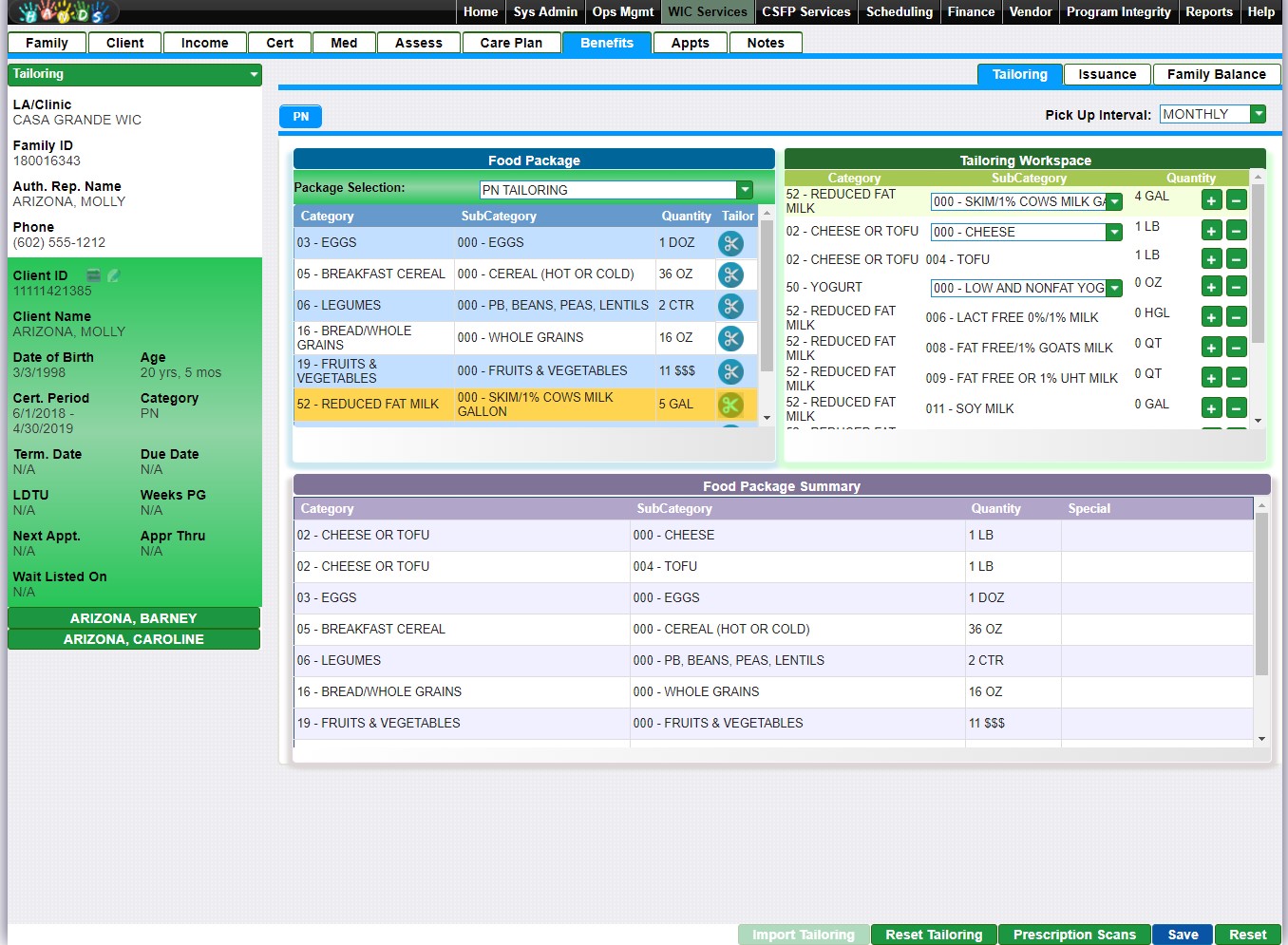Screen dimensions: 1288x945
Task: Click highlighted scissors for Reduced Fat Milk
Action: click(x=730, y=405)
